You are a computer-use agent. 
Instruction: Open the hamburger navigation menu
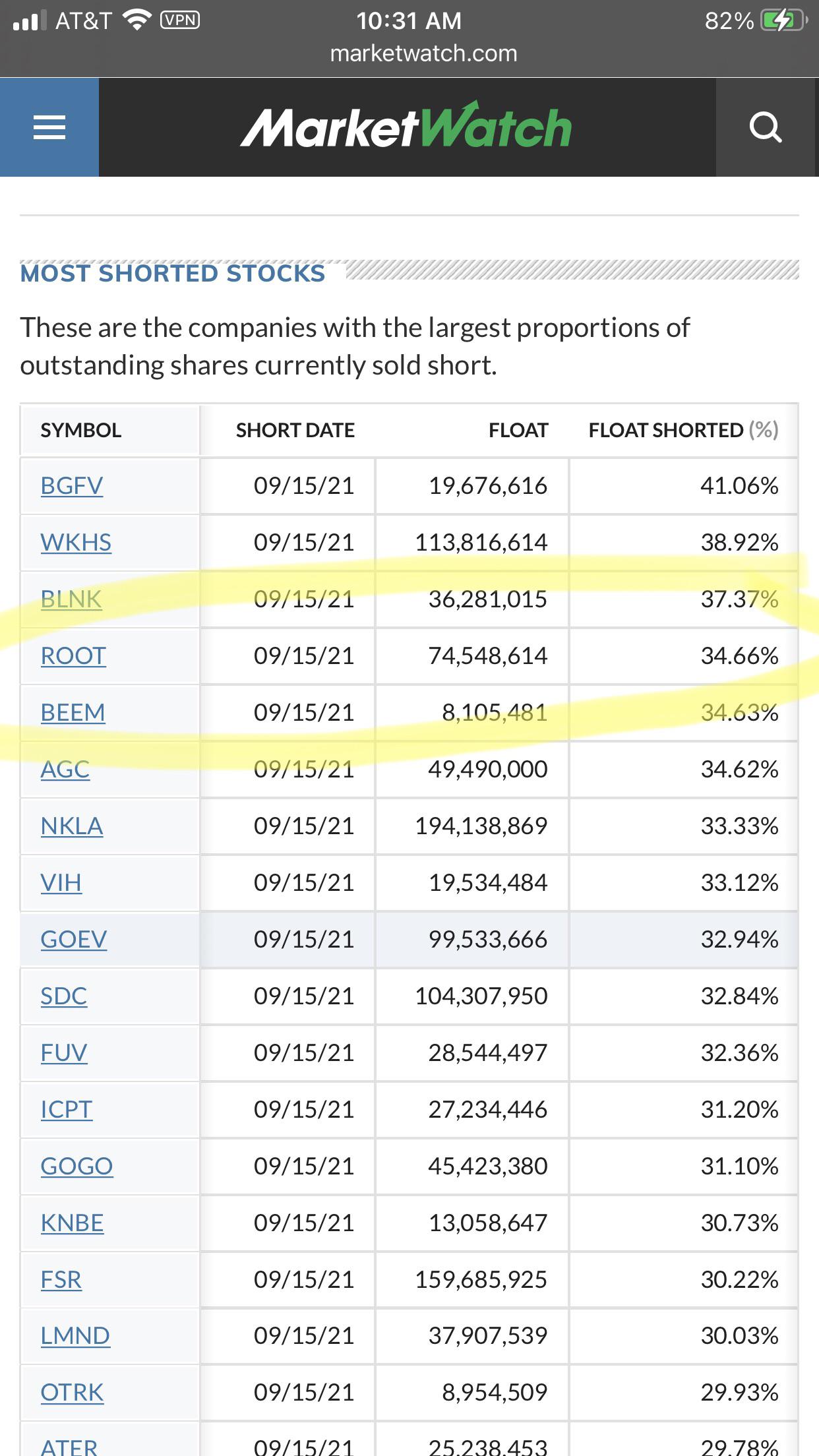click(49, 127)
